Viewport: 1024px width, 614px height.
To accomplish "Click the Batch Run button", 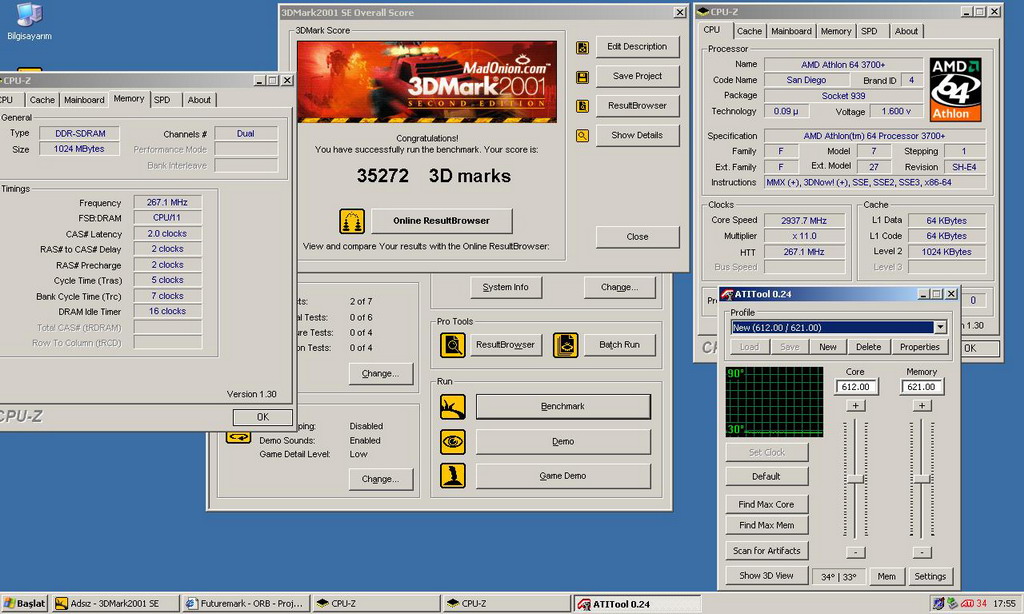I will pyautogui.click(x=619, y=344).
